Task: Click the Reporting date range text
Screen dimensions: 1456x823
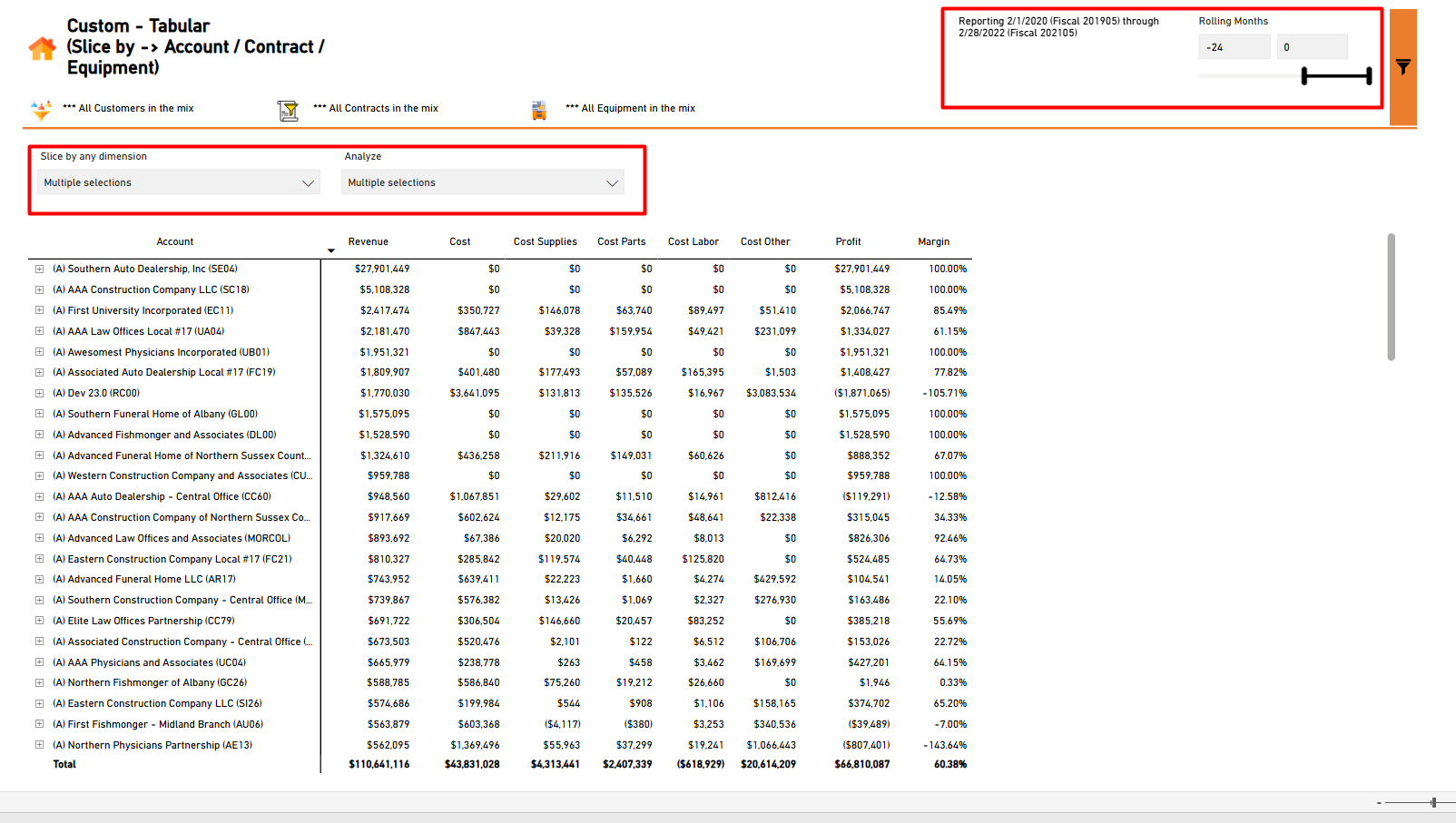Action: coord(1058,26)
